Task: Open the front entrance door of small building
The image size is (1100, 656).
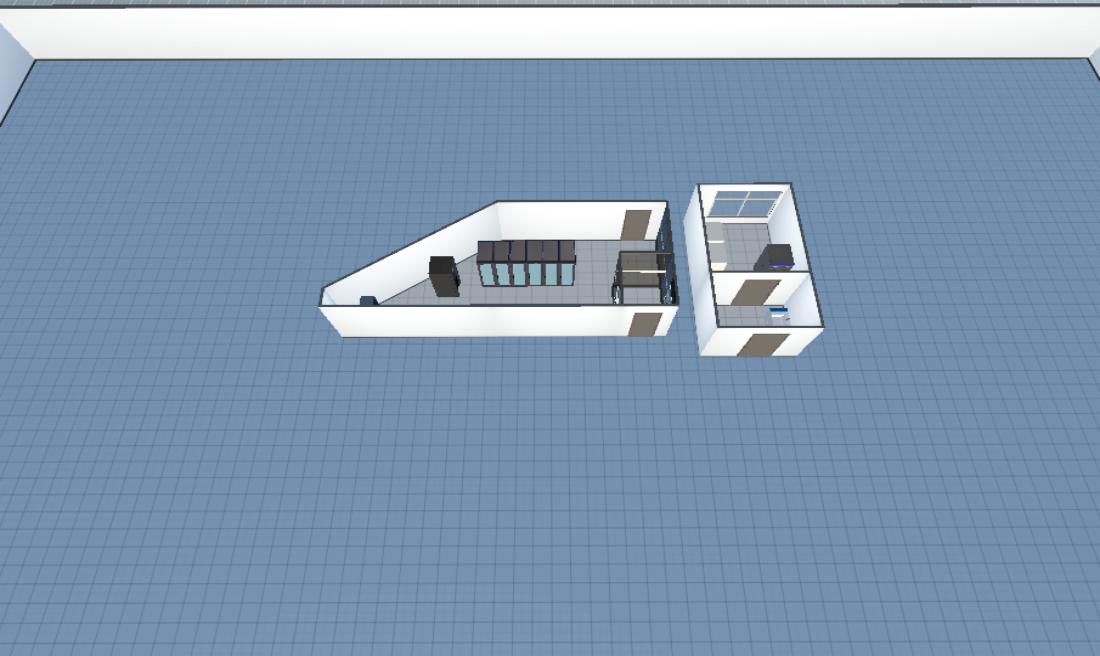Action: [764, 345]
